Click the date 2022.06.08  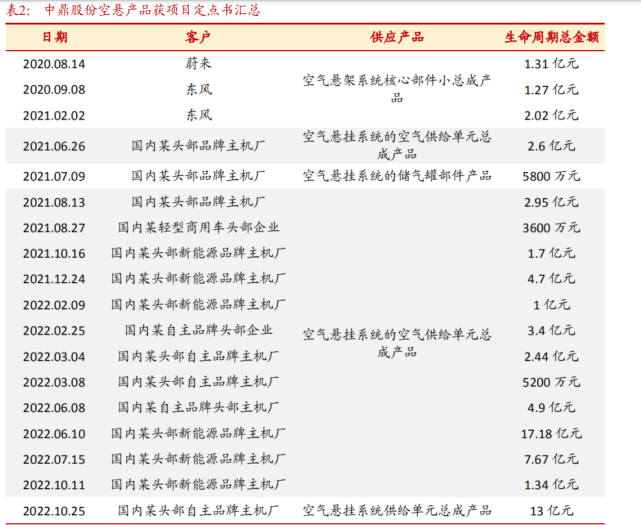54,408
